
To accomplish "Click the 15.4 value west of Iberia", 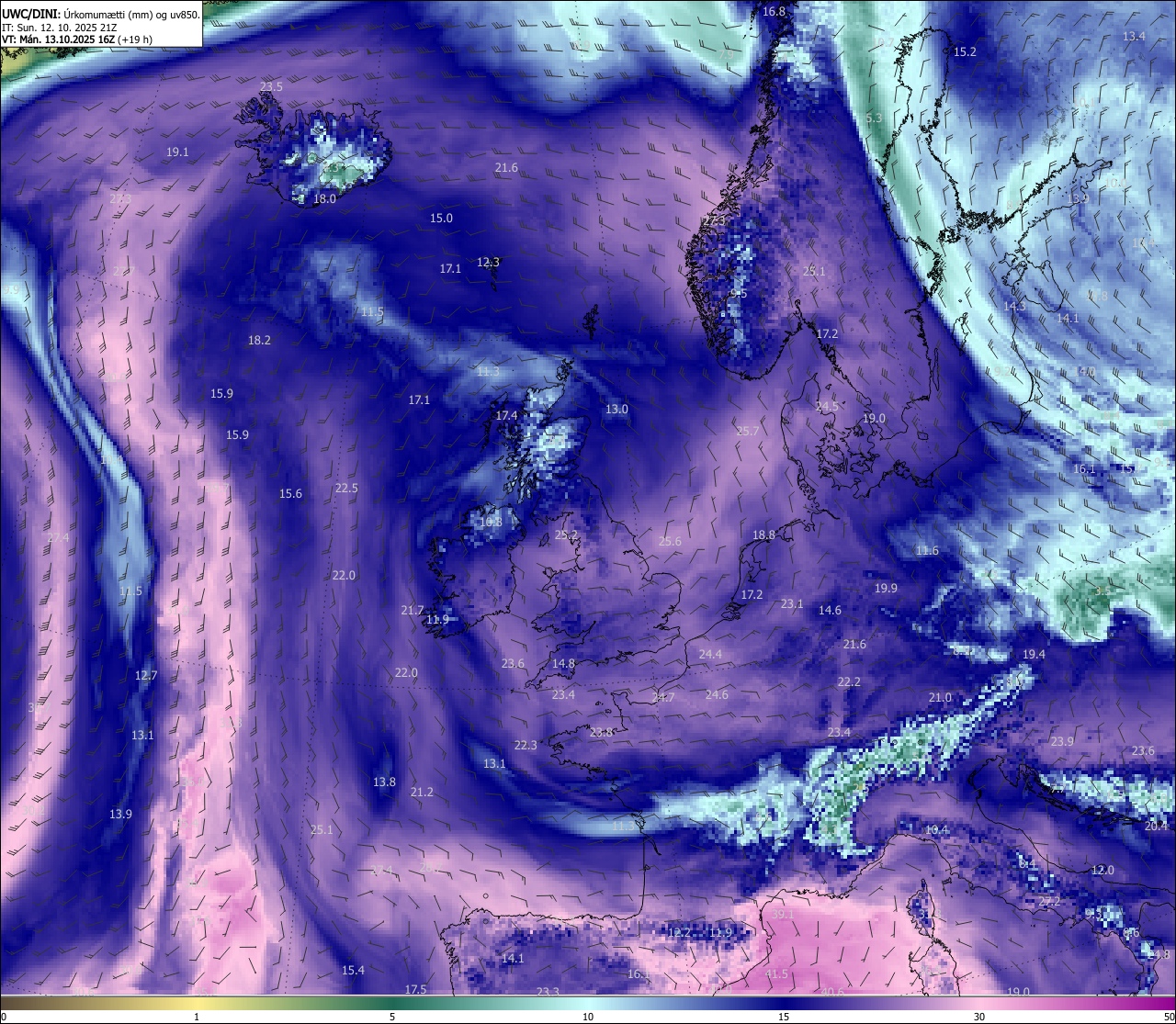I will point(353,971).
